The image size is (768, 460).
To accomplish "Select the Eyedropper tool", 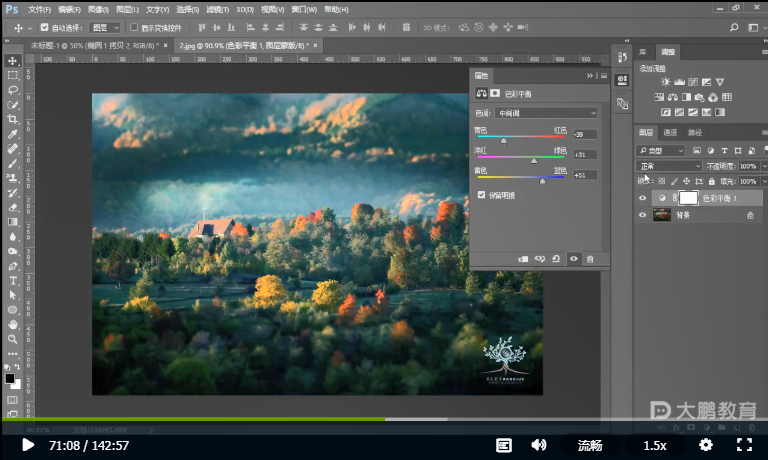I will [13, 134].
